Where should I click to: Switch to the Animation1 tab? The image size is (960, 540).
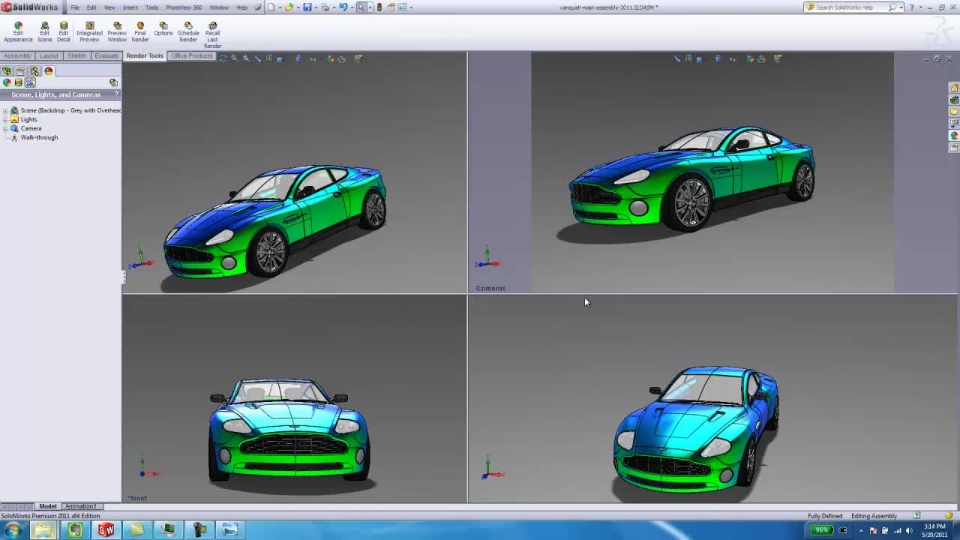click(x=80, y=506)
